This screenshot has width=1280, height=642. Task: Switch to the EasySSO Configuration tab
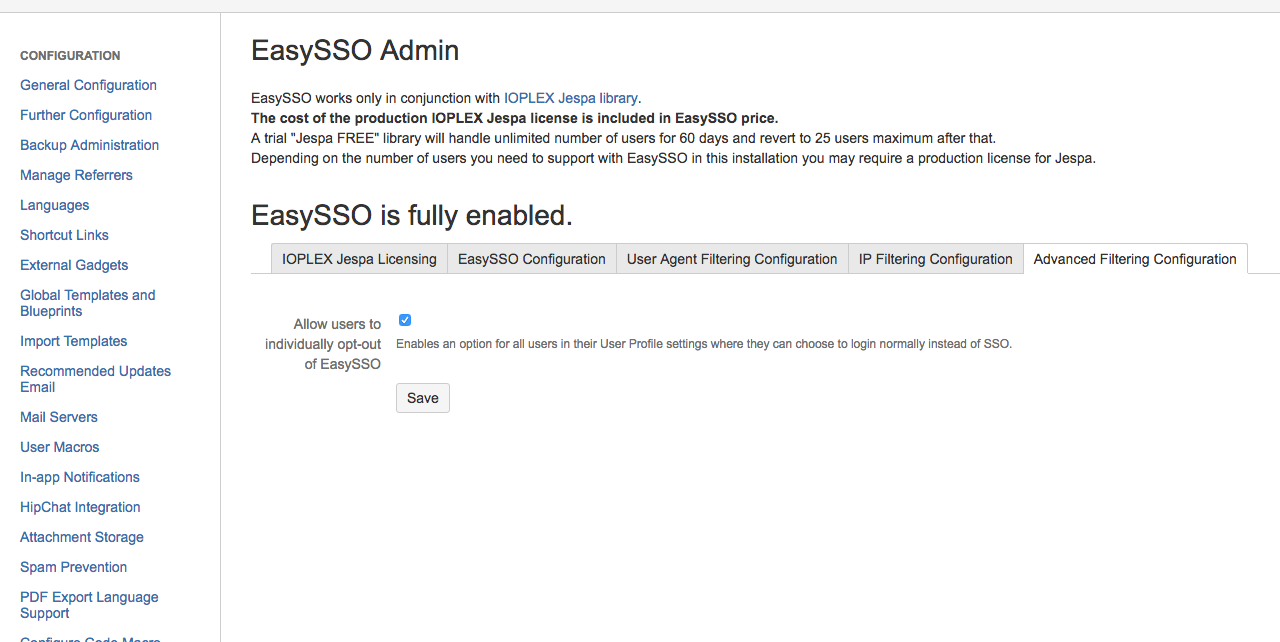pyautogui.click(x=532, y=259)
